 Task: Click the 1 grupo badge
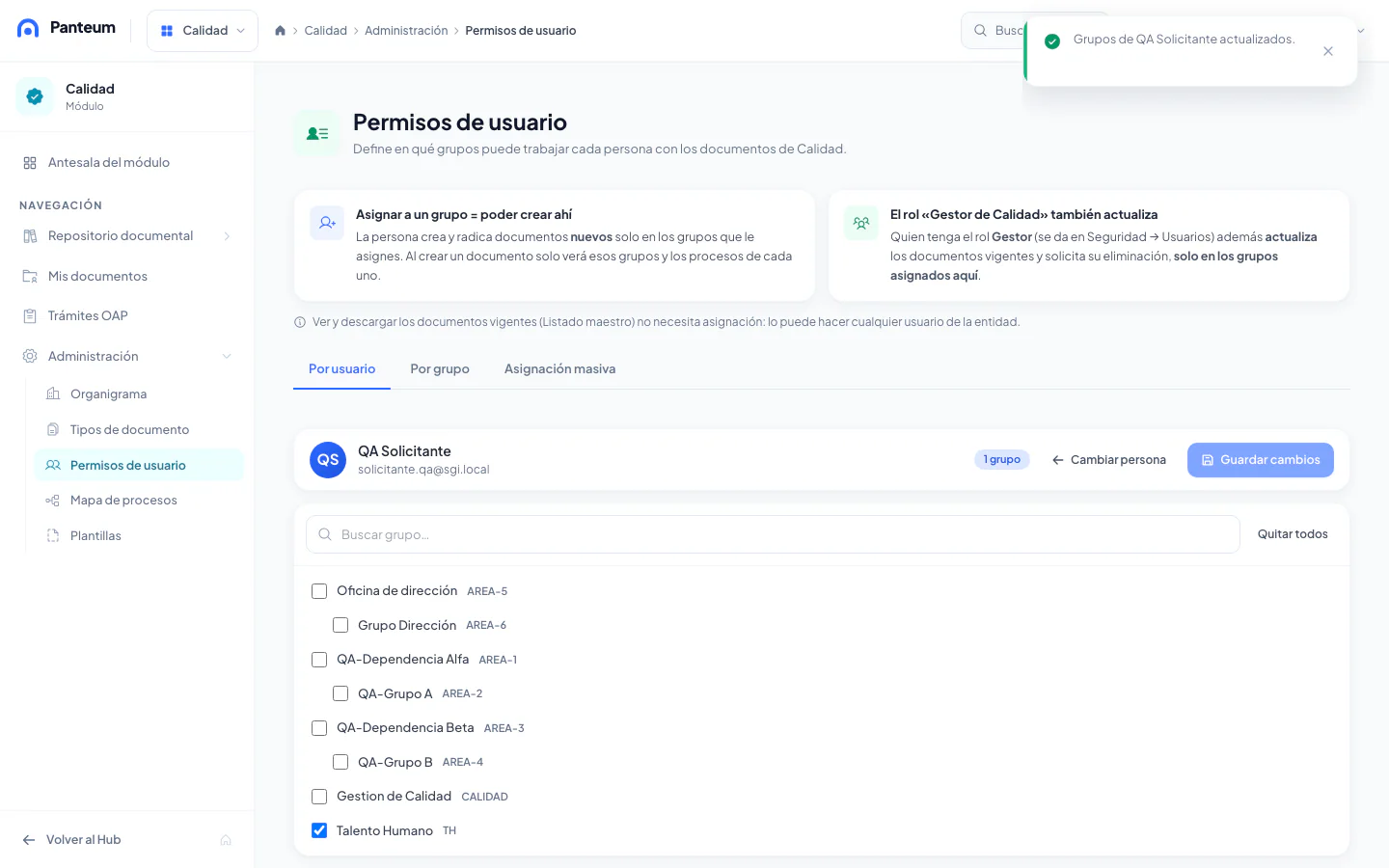coord(1002,460)
